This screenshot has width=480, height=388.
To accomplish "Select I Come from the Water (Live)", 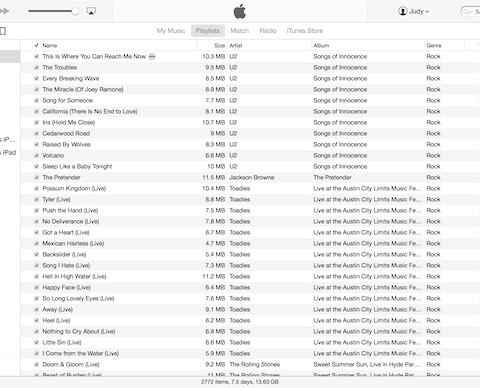I will tap(81, 353).
